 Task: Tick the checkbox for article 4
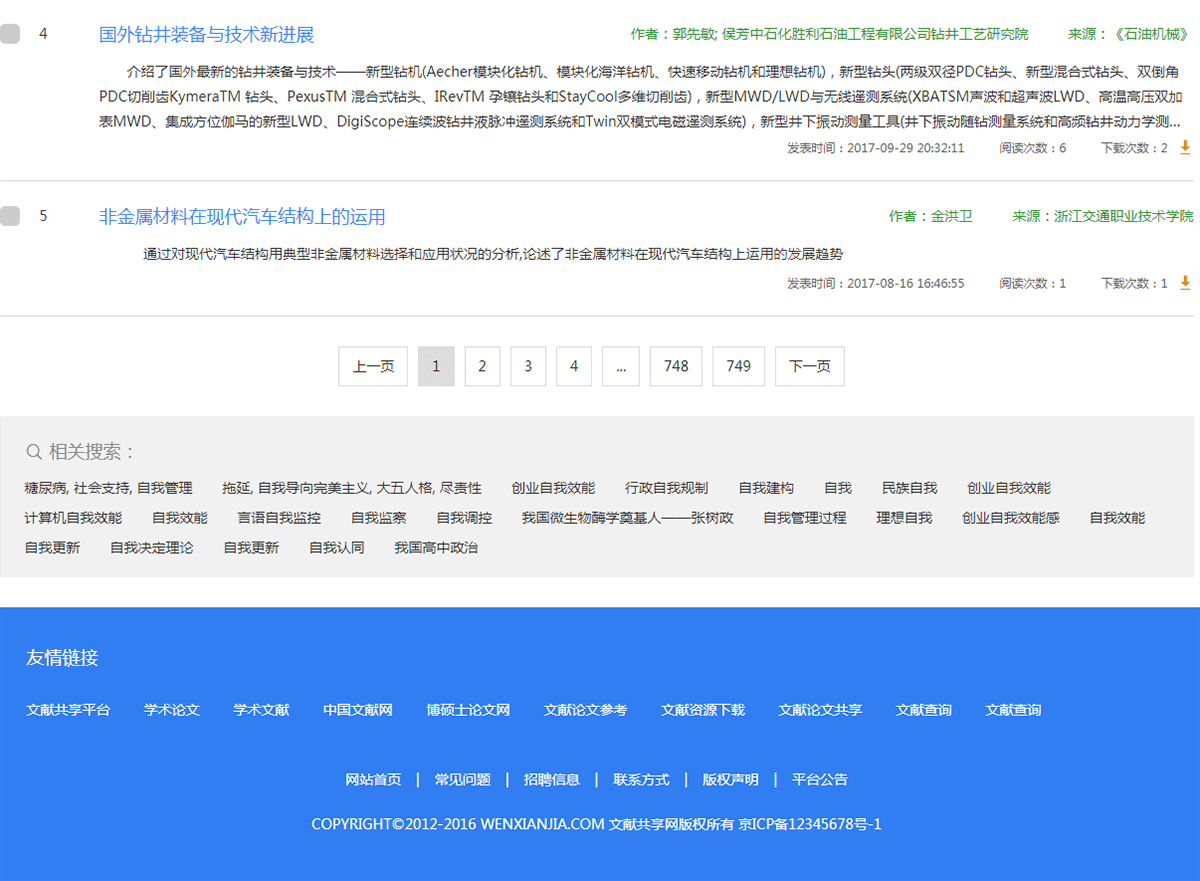click(x=10, y=34)
